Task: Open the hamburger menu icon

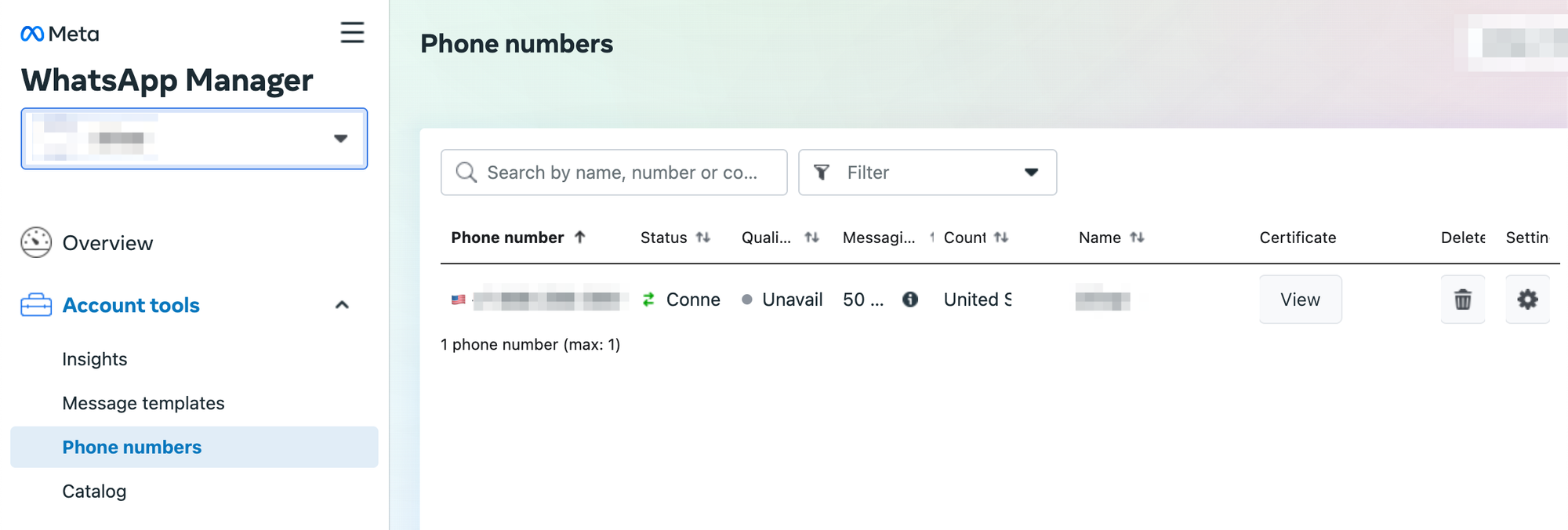Action: [352, 32]
